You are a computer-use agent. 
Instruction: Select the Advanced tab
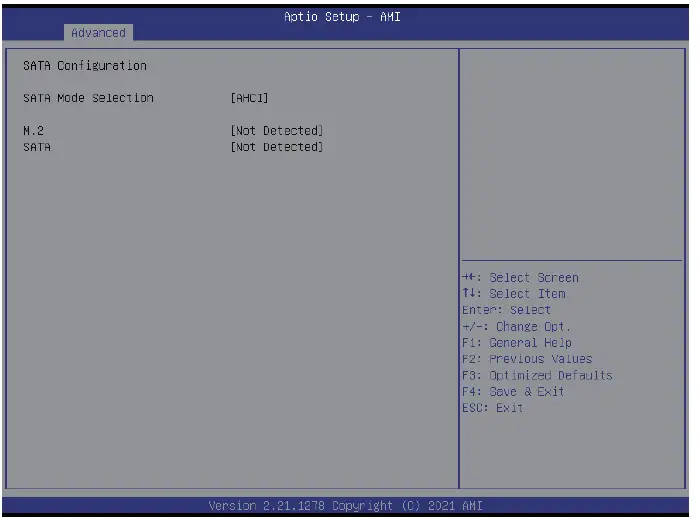click(98, 33)
